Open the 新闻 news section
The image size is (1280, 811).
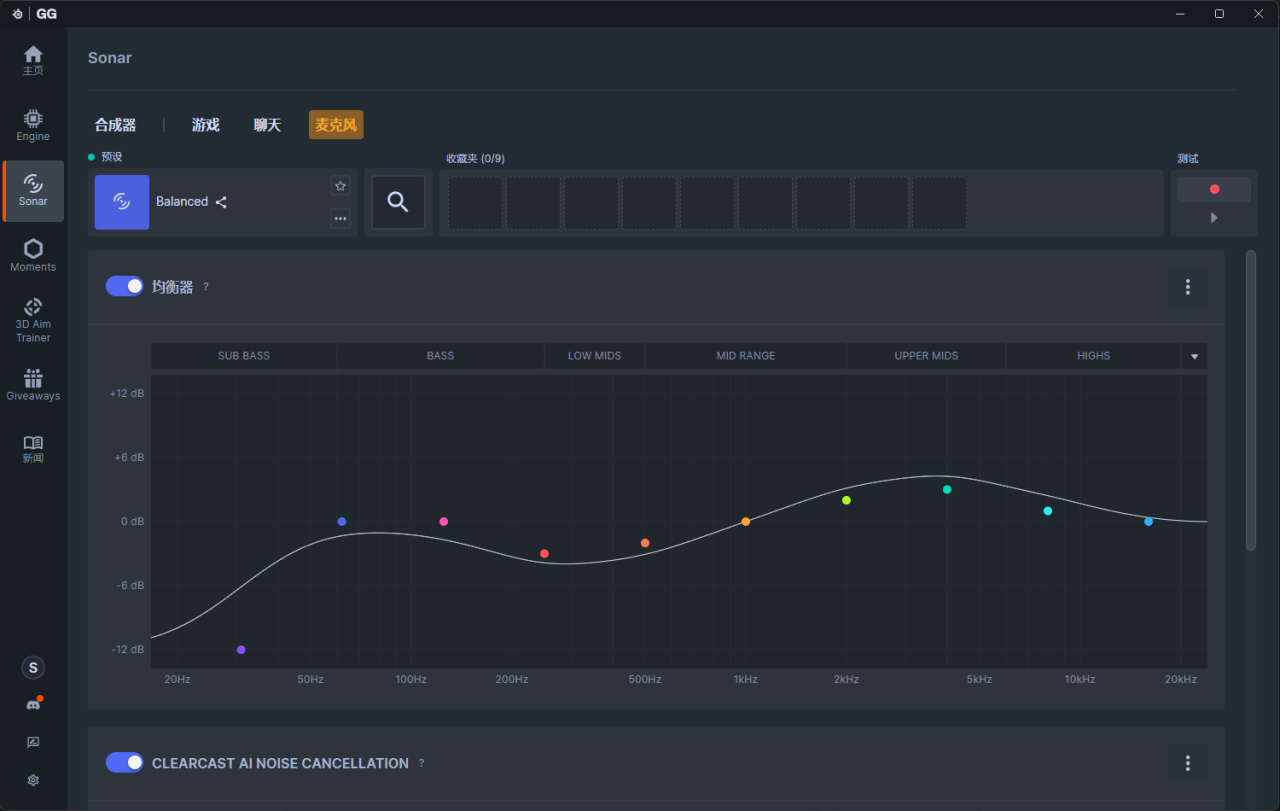(33, 449)
